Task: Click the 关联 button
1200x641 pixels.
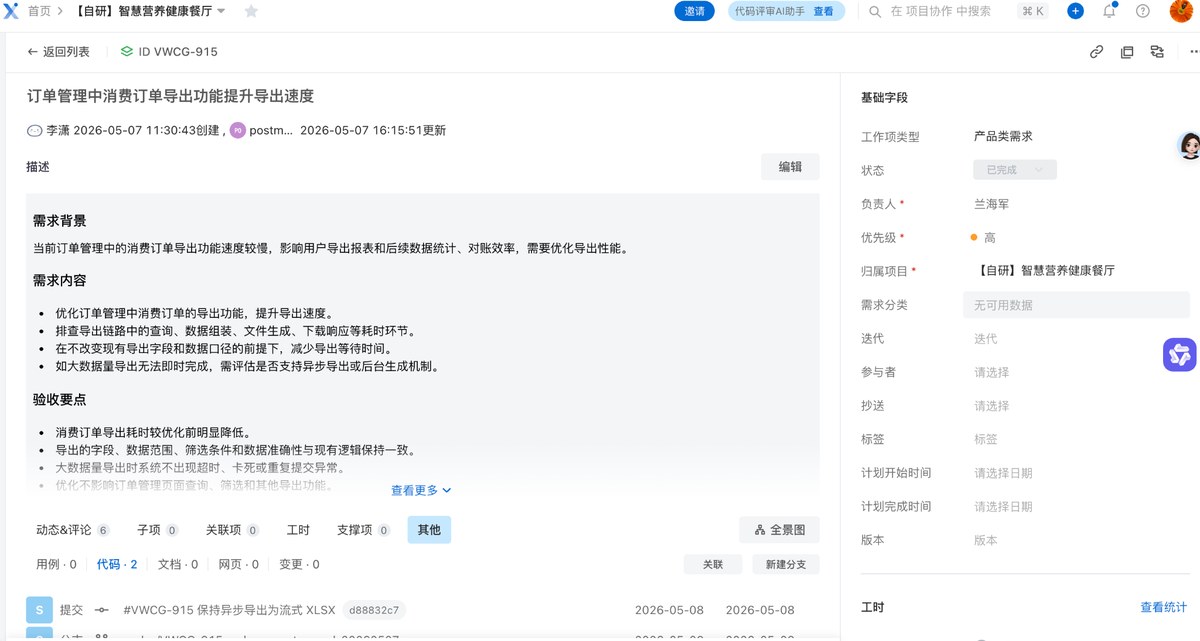Action: click(713, 564)
